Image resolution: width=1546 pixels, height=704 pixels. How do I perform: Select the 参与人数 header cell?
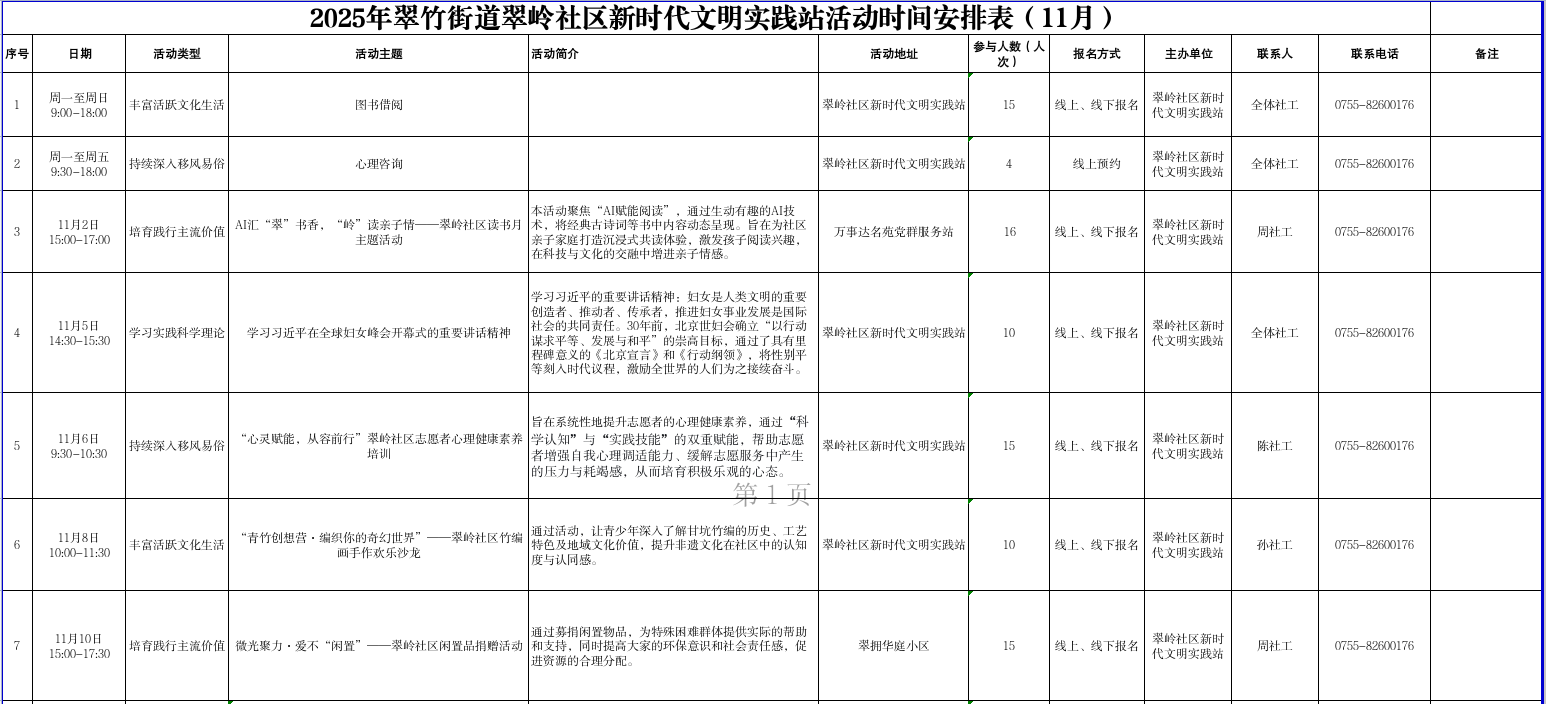coord(1008,54)
